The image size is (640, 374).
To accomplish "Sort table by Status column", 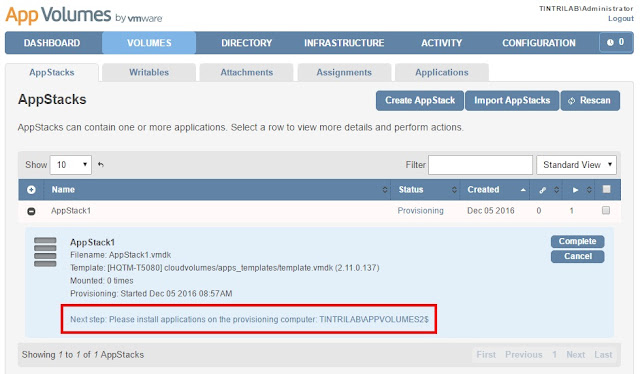I will (x=425, y=189).
